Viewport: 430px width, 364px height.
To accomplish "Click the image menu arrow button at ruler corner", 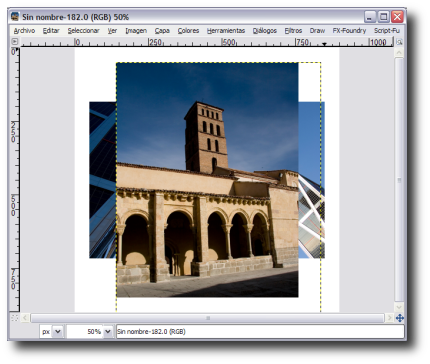I will pyautogui.click(x=15, y=42).
